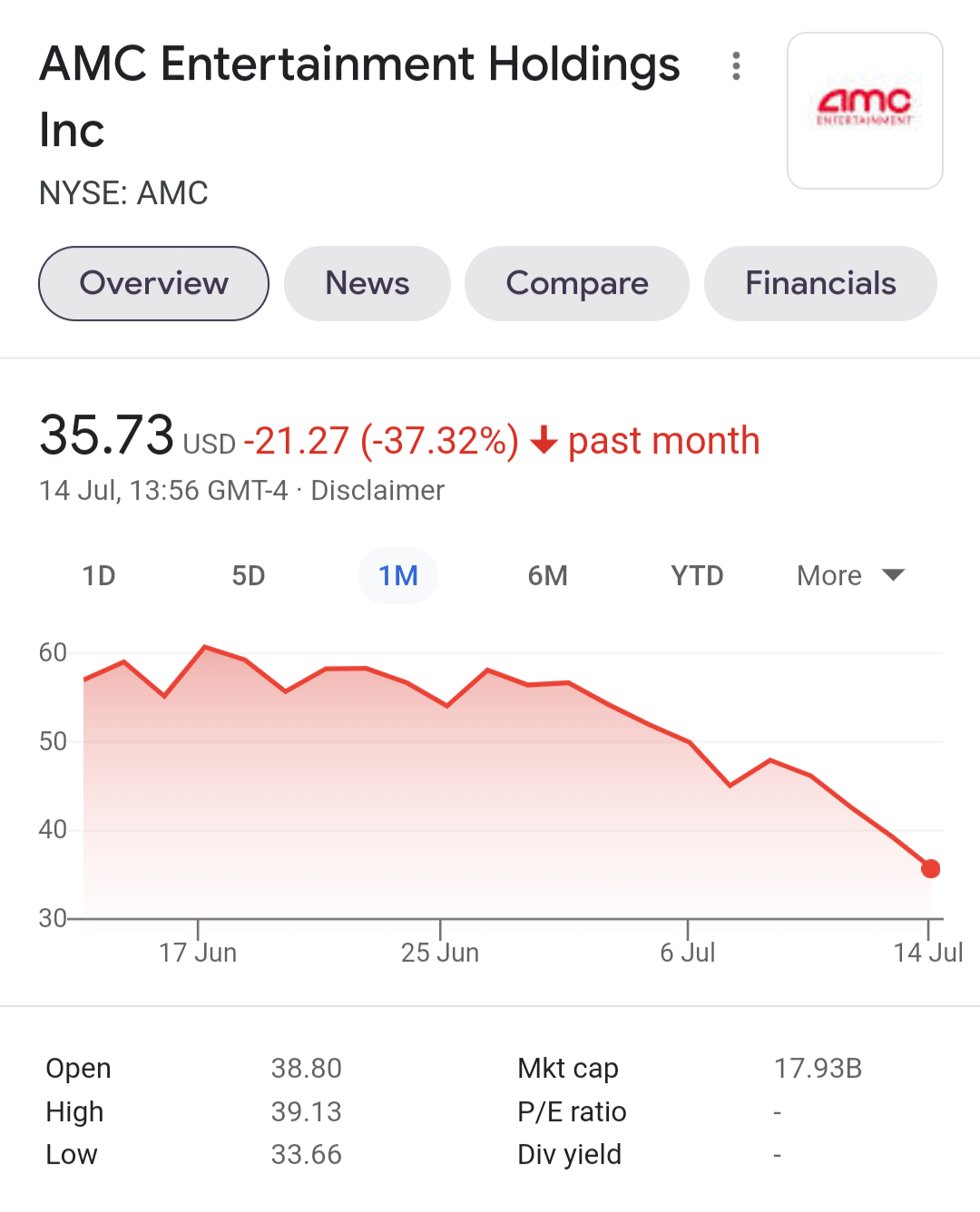Select the 1M chart range
Screen dimensions: 980x1212
pos(398,575)
